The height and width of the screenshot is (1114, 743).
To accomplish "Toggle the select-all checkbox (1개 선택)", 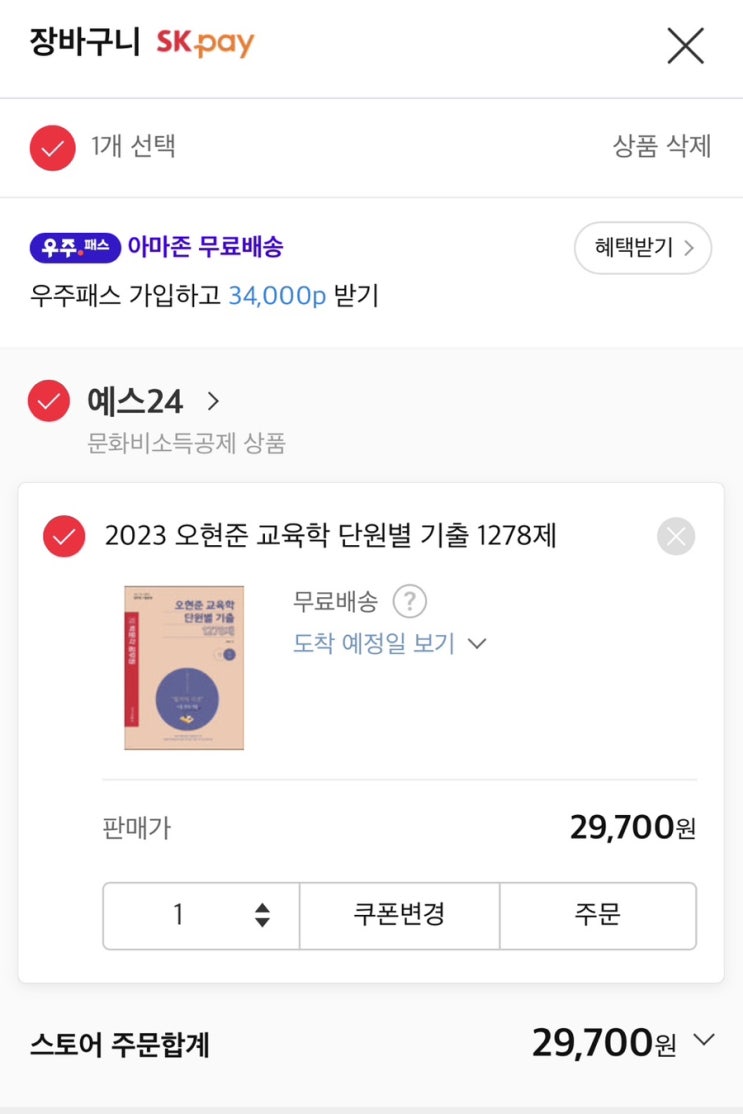I will [x=53, y=148].
